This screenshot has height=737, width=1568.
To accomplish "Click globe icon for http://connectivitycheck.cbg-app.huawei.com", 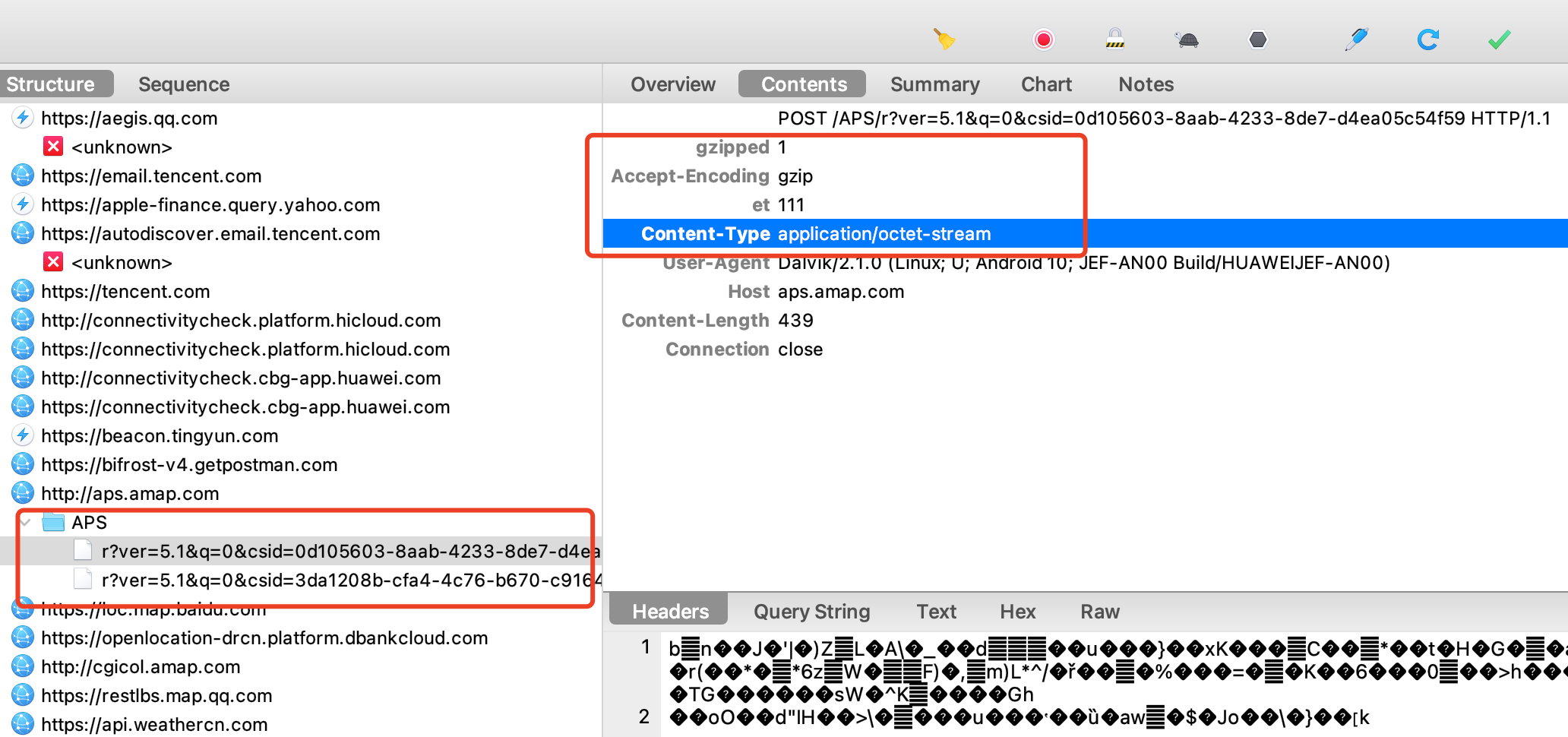I will coord(23,378).
